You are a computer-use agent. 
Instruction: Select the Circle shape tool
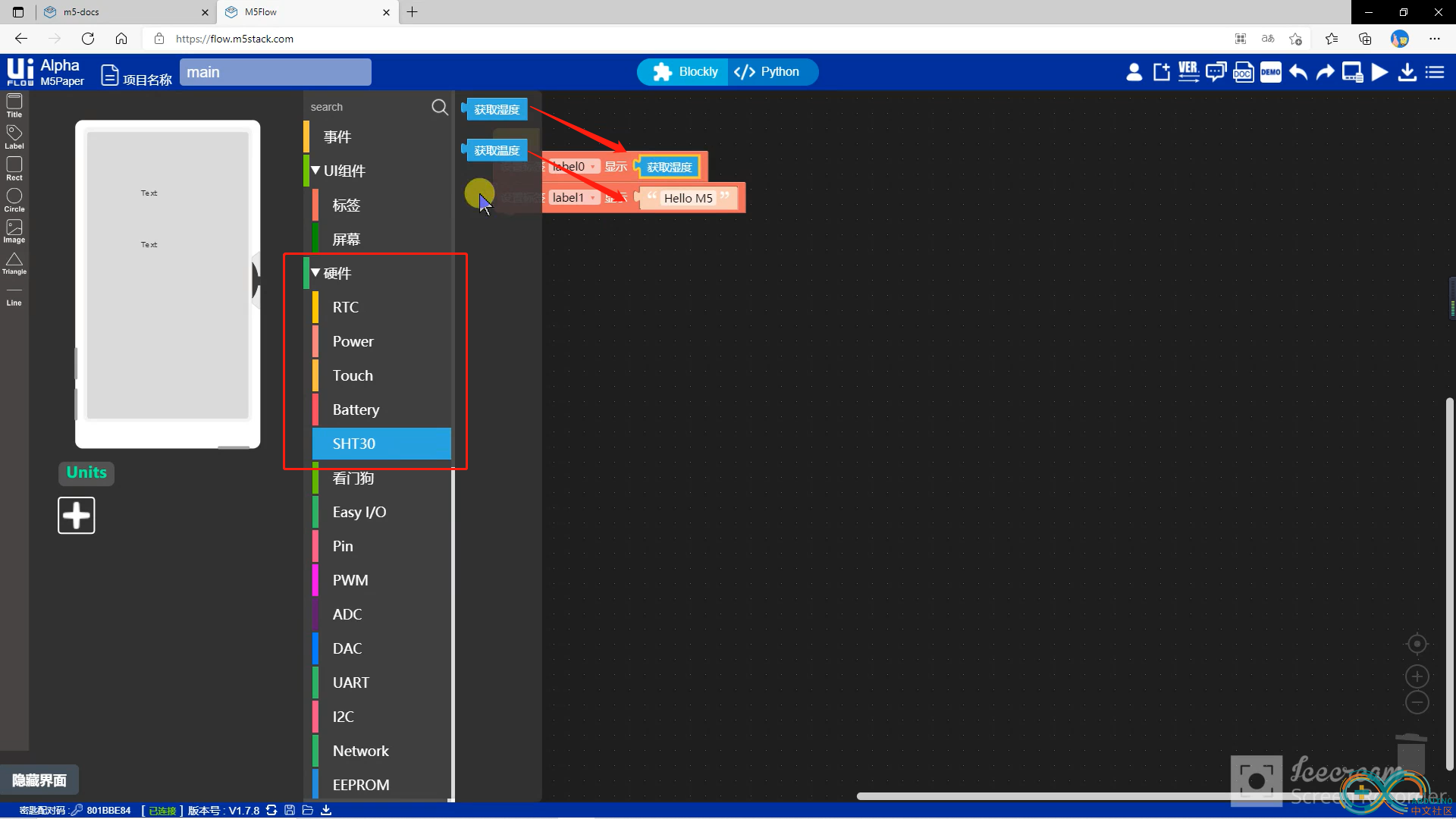[x=14, y=200]
